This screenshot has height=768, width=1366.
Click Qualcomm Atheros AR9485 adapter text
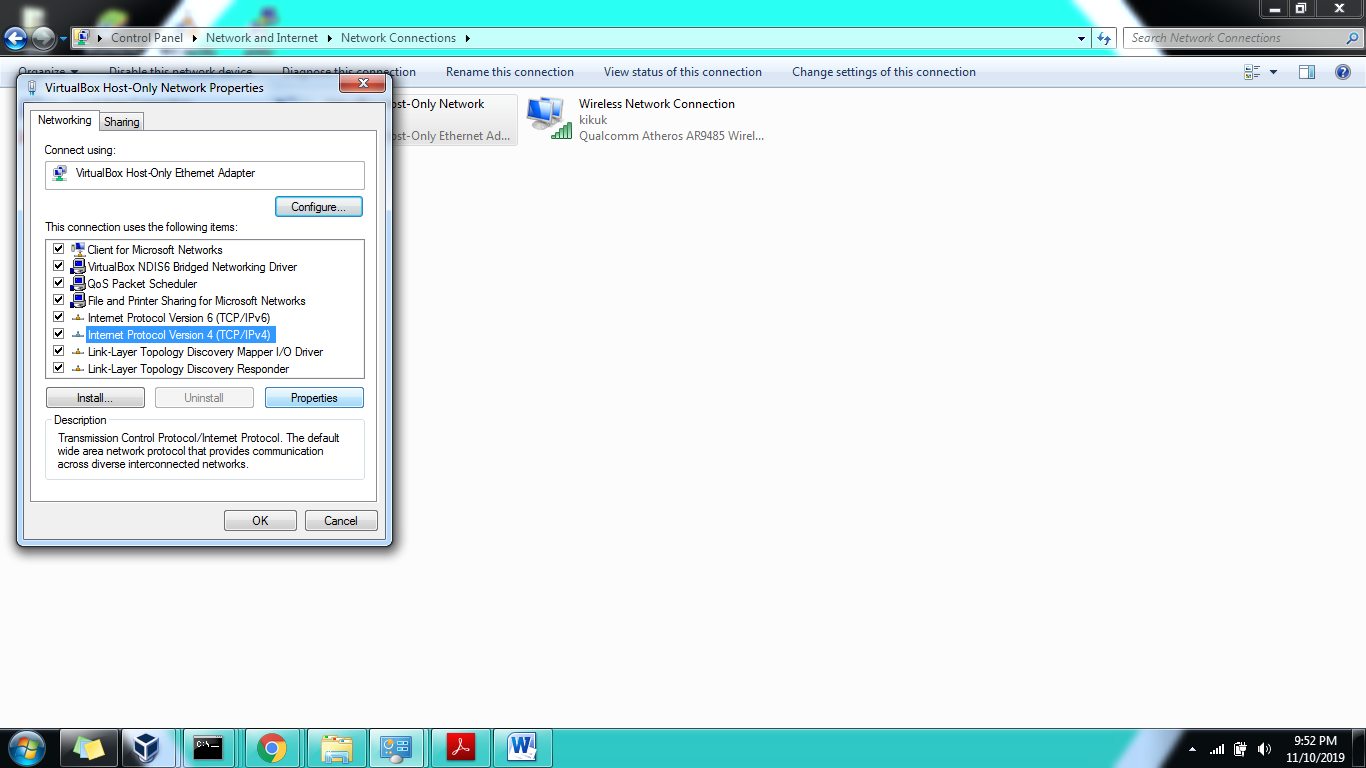click(671, 136)
